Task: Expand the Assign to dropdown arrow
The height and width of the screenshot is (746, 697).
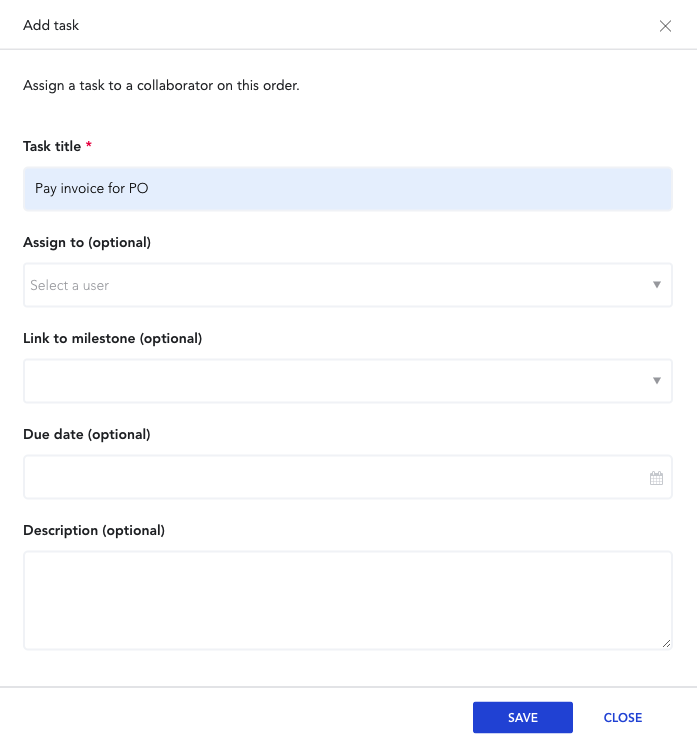Action: (657, 285)
